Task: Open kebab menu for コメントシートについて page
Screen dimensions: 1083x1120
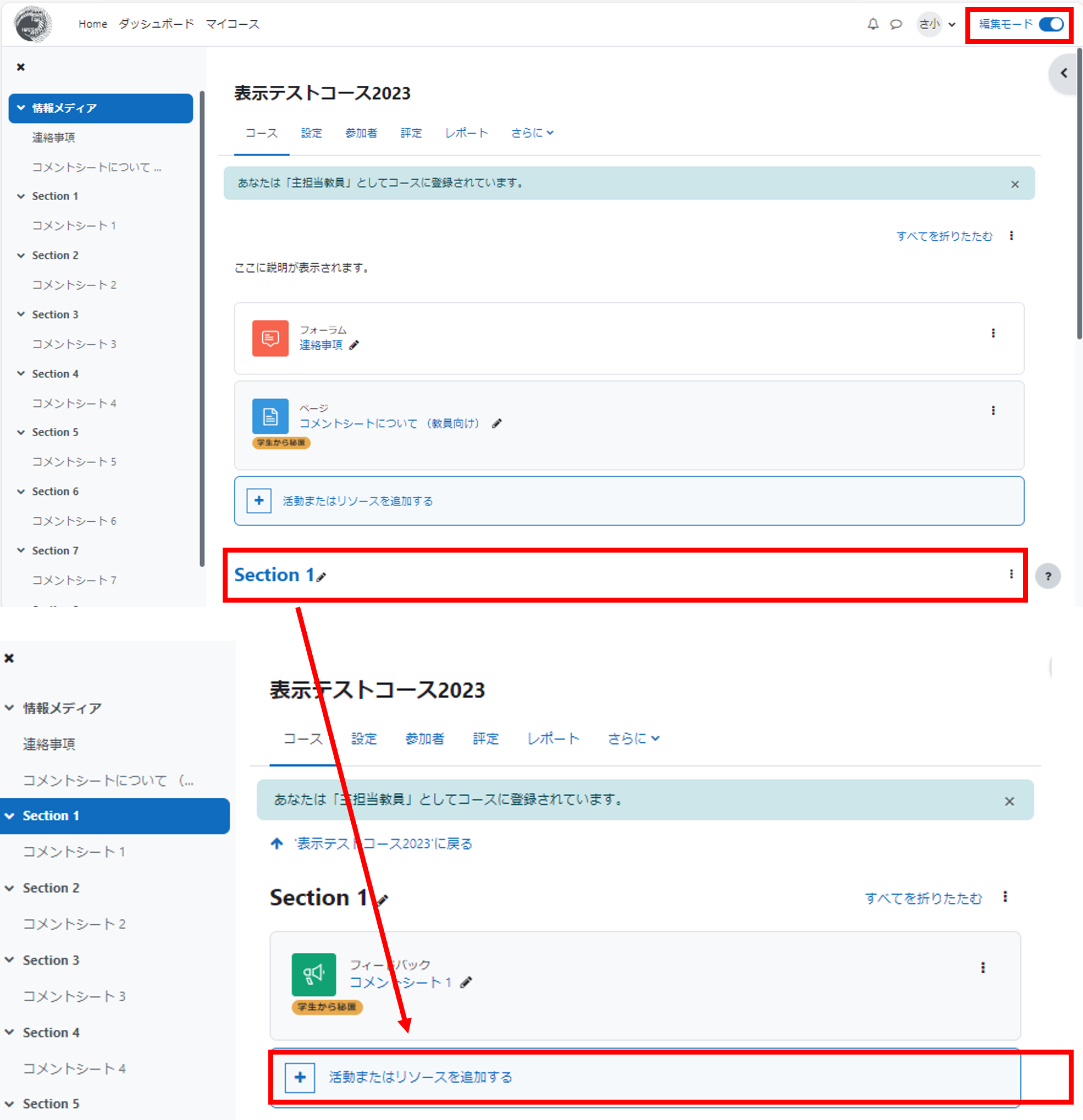Action: (993, 411)
